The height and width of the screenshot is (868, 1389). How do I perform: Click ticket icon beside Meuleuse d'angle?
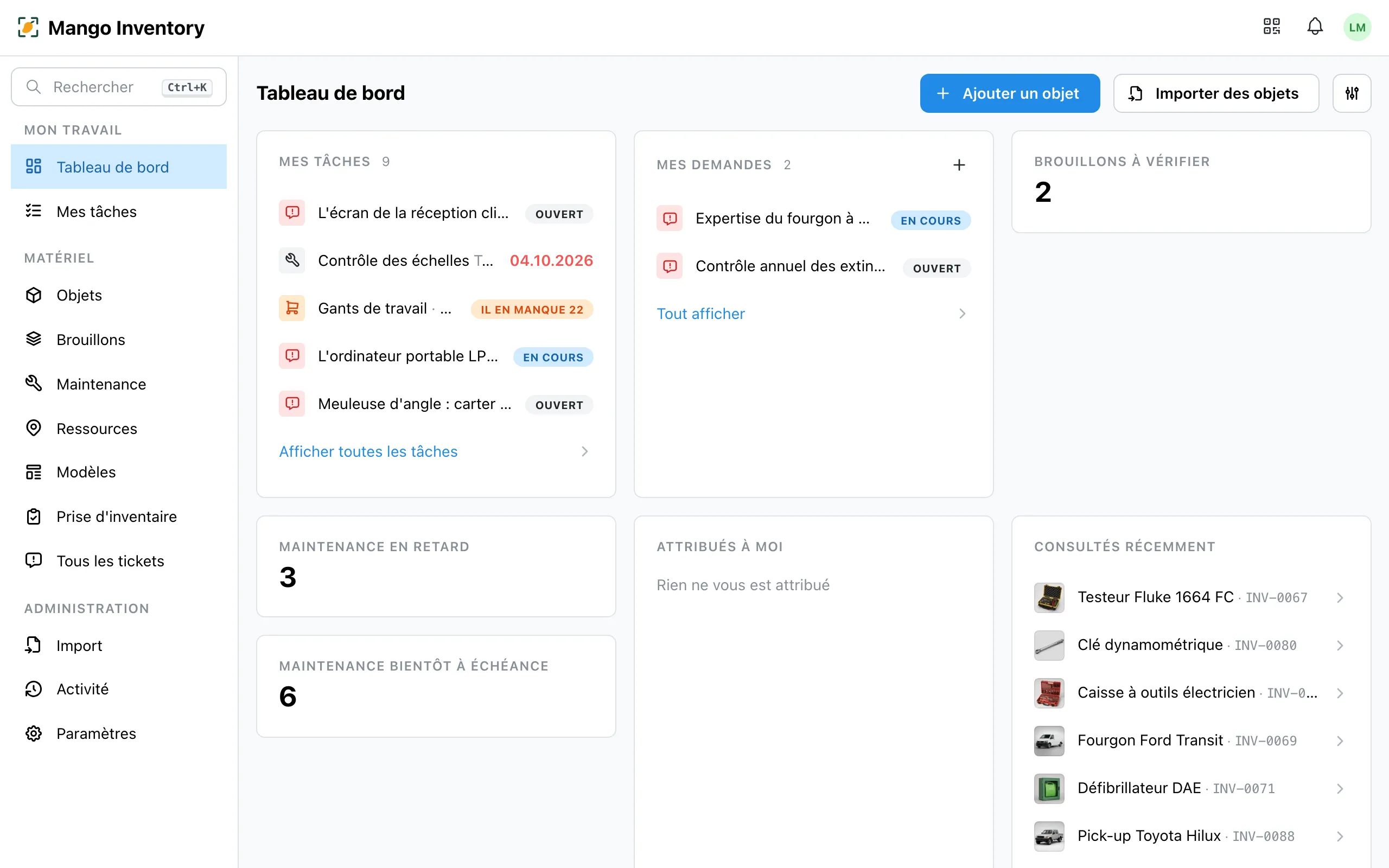click(x=292, y=404)
